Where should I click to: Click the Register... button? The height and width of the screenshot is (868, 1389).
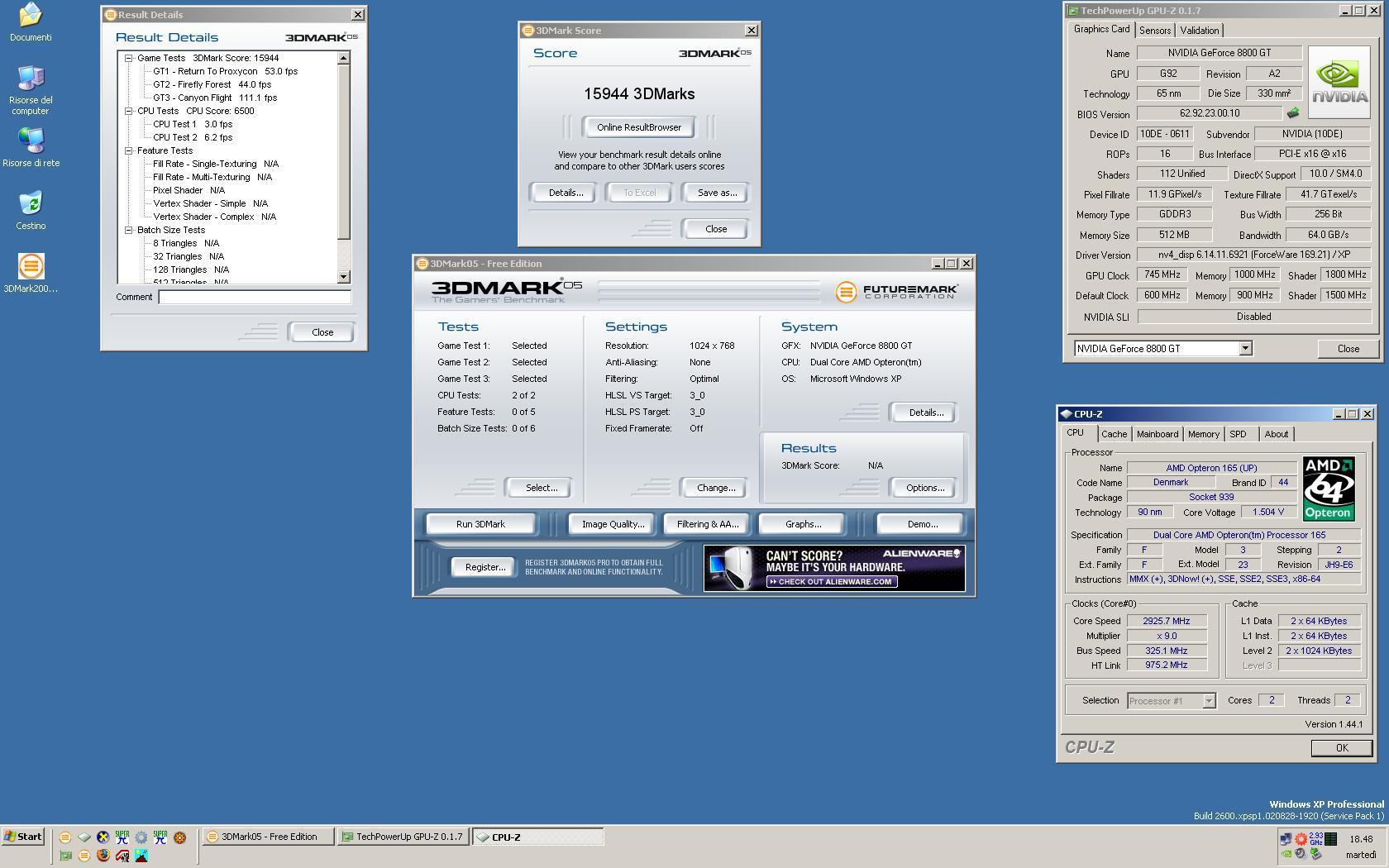tap(484, 567)
